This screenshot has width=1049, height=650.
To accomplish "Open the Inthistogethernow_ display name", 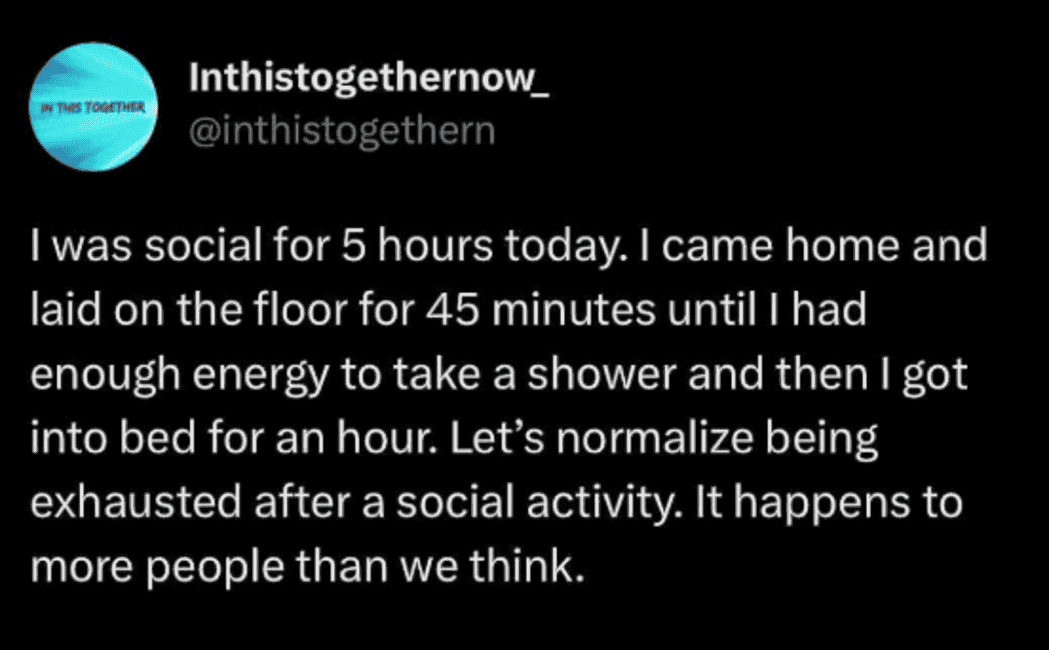I will 369,78.
